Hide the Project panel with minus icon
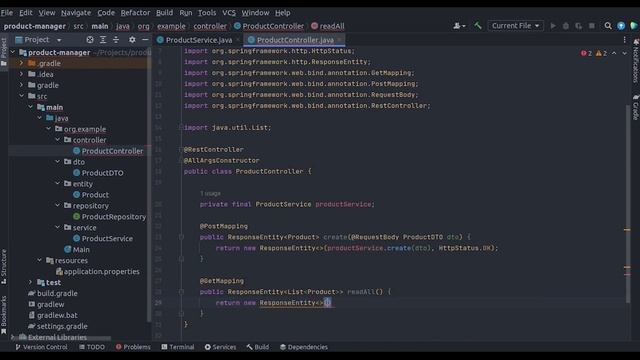Image resolution: width=640 pixels, height=360 pixels. click(x=145, y=40)
